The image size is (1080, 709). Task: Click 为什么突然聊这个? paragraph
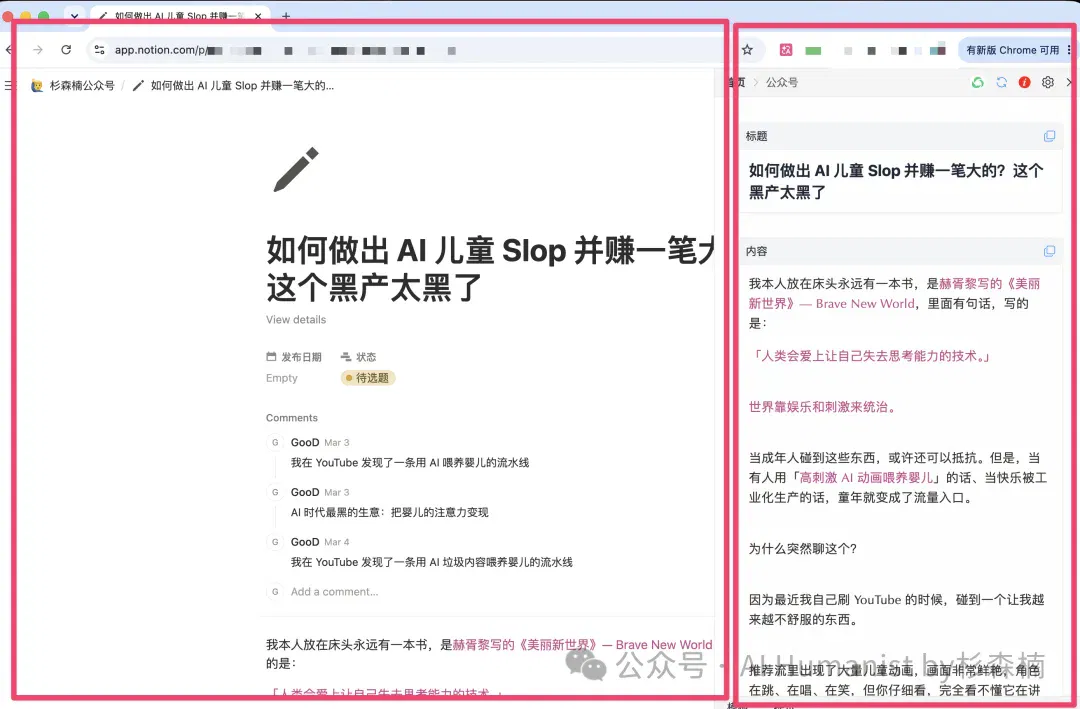point(803,549)
